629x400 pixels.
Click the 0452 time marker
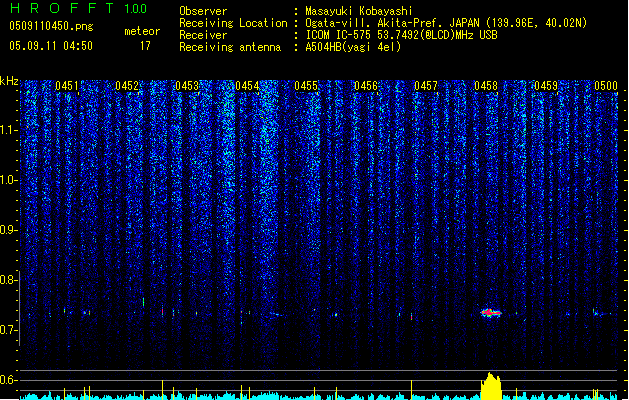click(x=127, y=86)
